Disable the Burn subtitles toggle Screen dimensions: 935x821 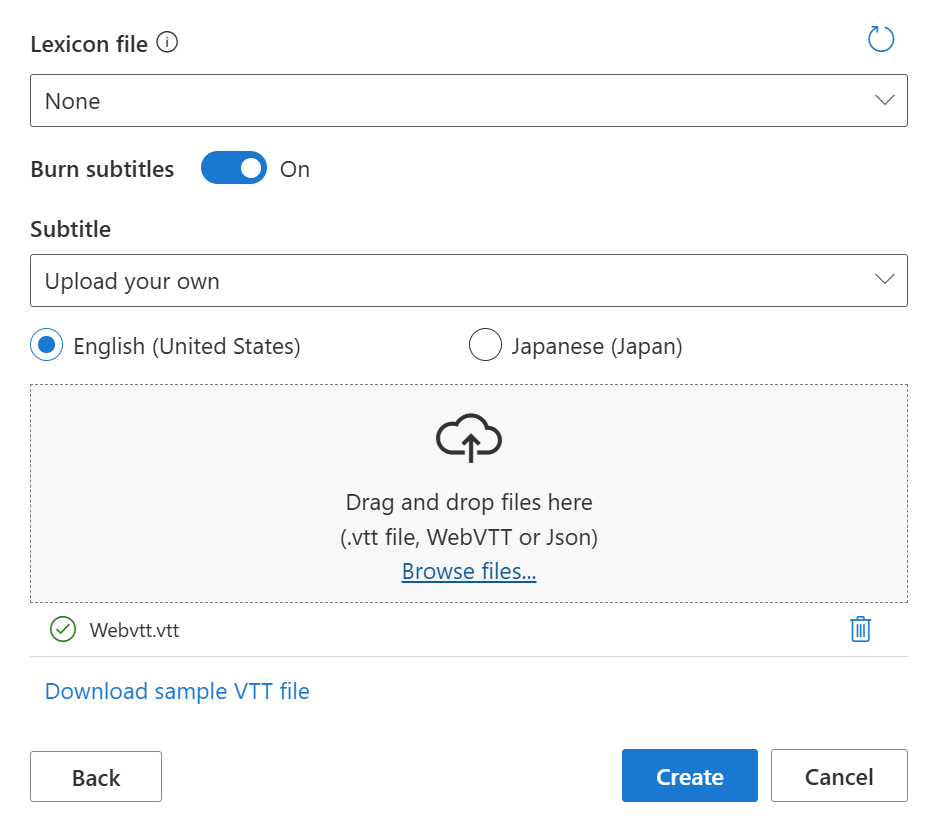click(234, 168)
